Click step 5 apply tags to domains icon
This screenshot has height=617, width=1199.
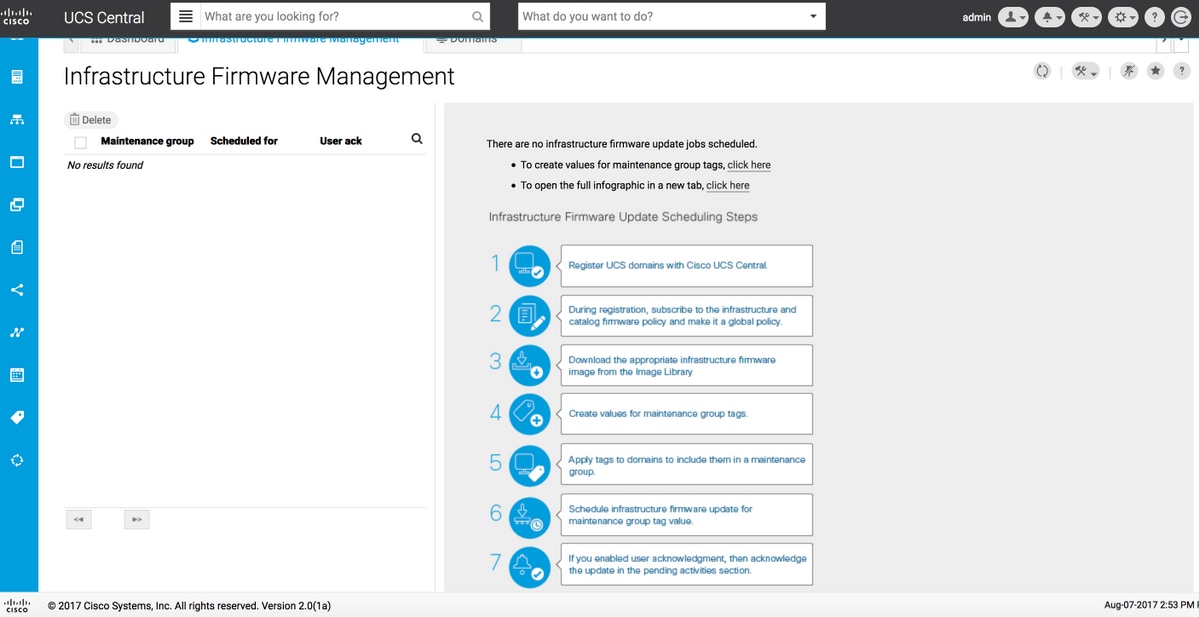pos(529,465)
